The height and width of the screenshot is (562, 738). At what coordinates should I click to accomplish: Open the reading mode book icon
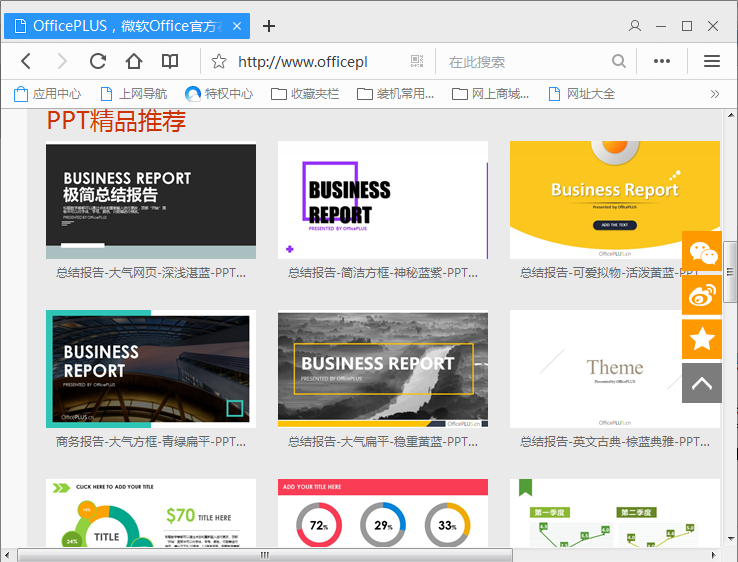pos(170,61)
